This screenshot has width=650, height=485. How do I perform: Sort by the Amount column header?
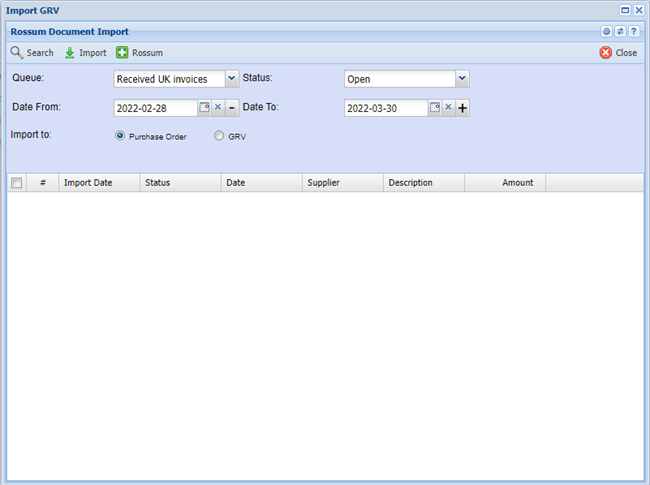pyautogui.click(x=504, y=183)
